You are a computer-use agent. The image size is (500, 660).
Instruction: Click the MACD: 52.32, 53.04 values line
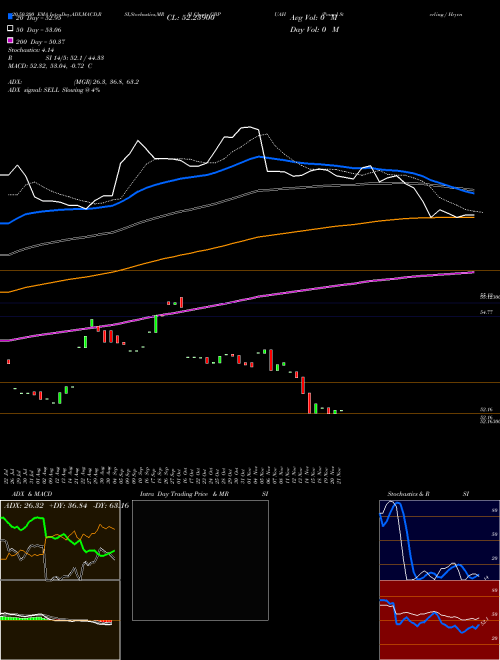click(x=50, y=66)
